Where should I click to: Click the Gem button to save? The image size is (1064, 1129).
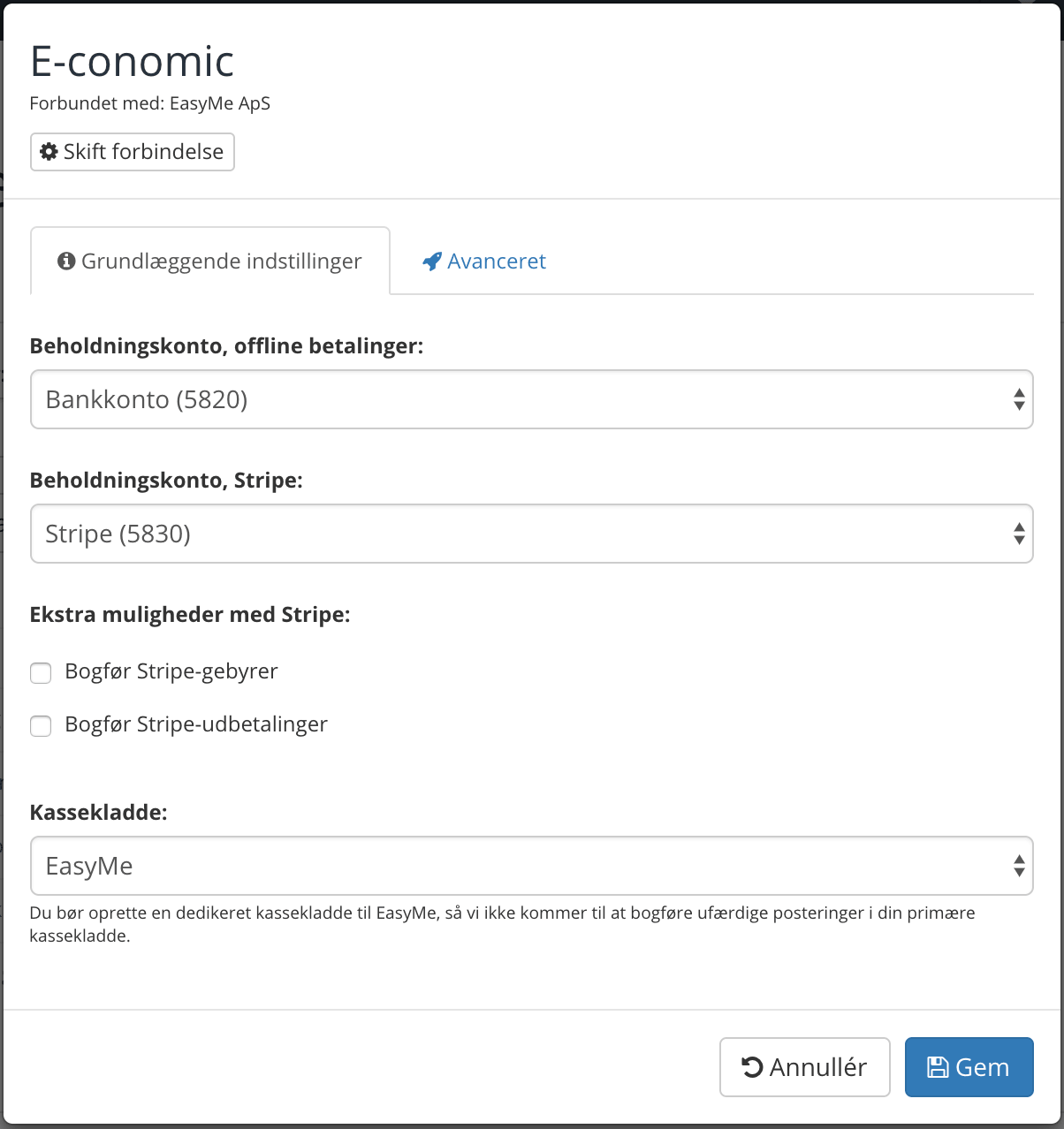969,1066
